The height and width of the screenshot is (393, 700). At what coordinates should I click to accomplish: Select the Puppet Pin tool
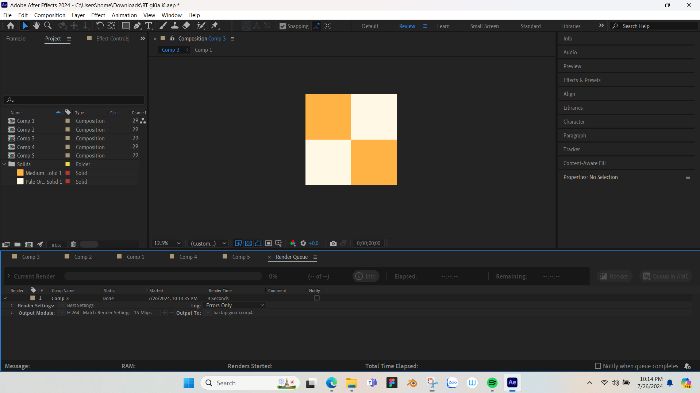215,26
